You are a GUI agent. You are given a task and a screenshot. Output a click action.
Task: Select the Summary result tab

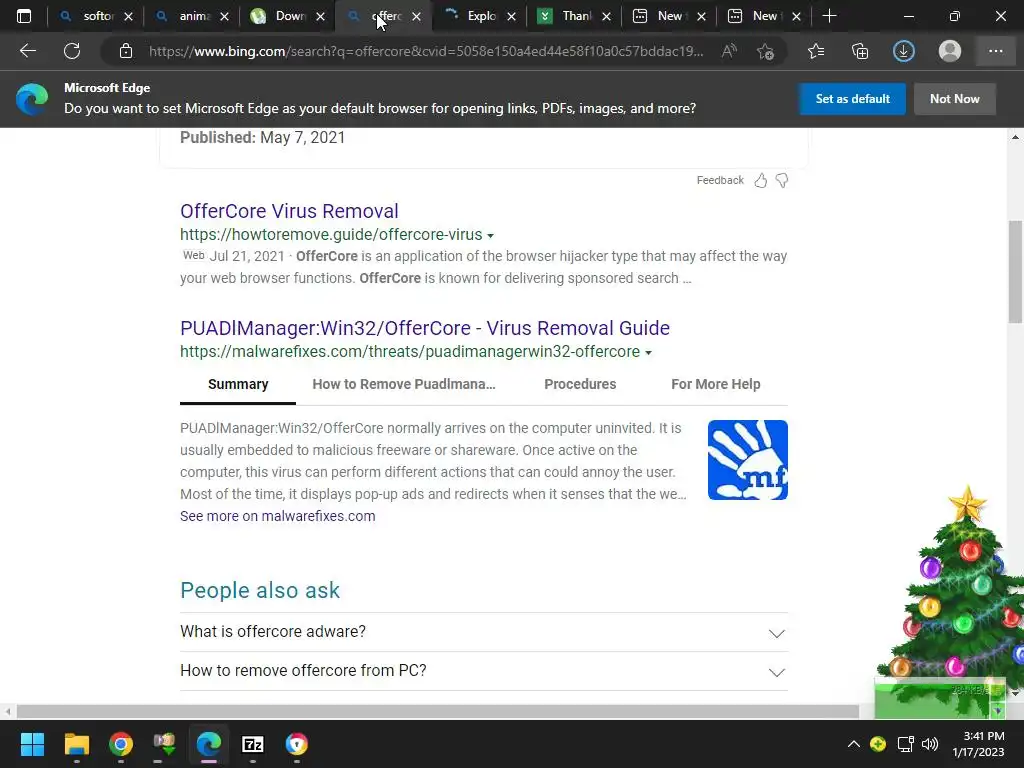click(x=238, y=384)
